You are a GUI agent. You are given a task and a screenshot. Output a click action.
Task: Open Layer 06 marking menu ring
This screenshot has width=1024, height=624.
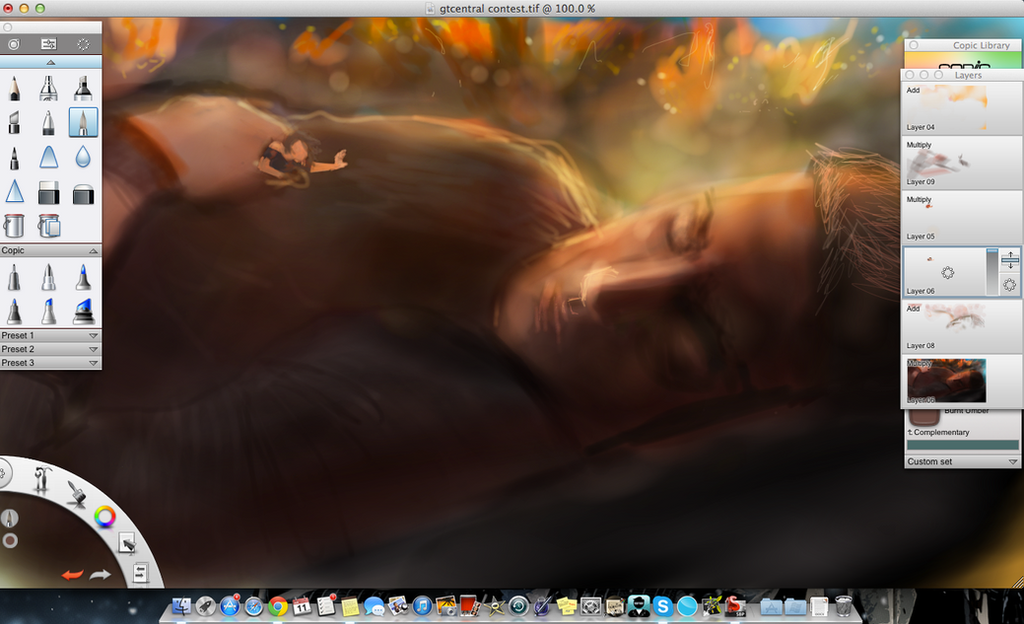pos(948,273)
